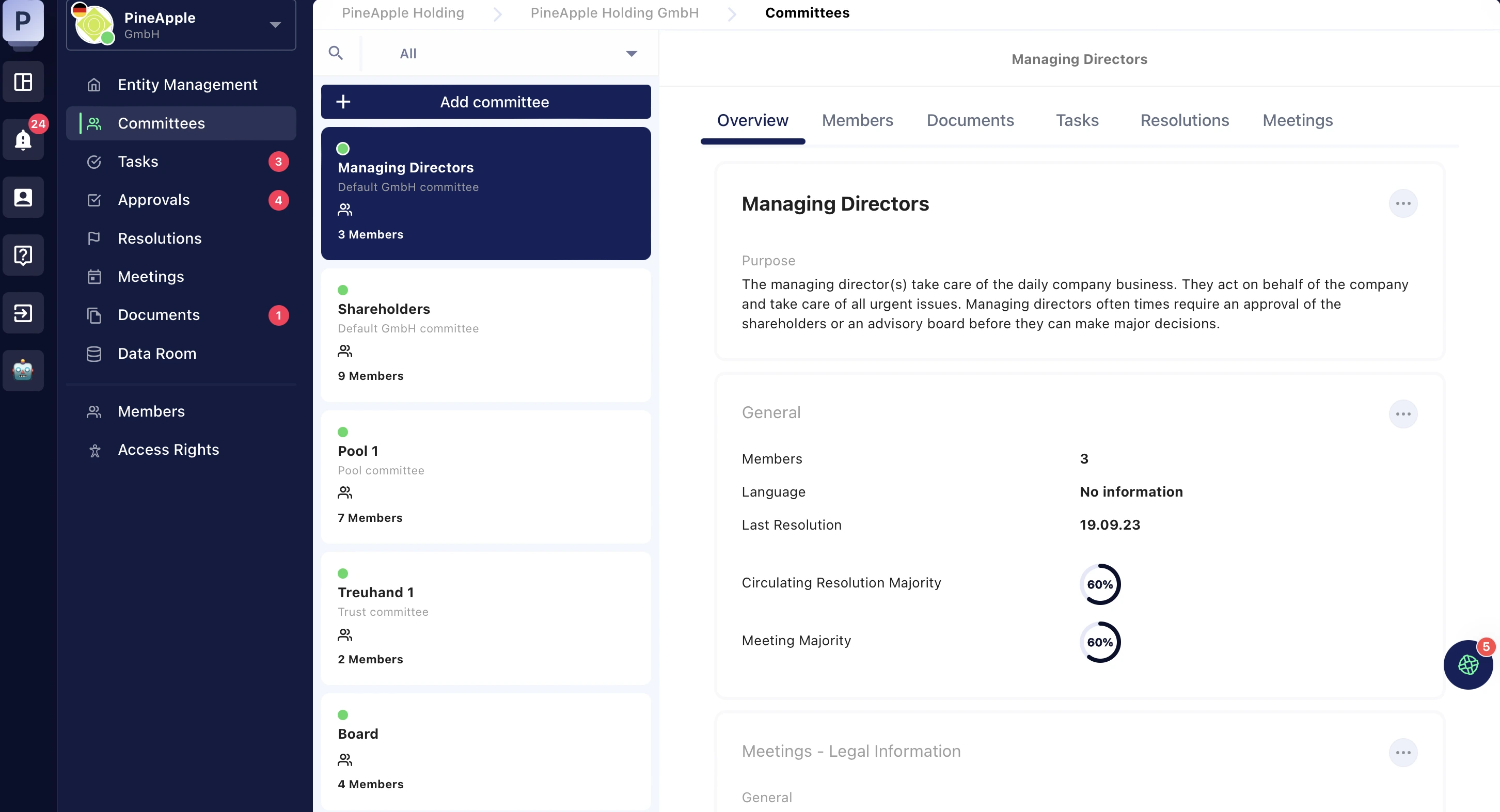1500x812 pixels.
Task: Click members icon on Managing Directors card
Action: [345, 210]
